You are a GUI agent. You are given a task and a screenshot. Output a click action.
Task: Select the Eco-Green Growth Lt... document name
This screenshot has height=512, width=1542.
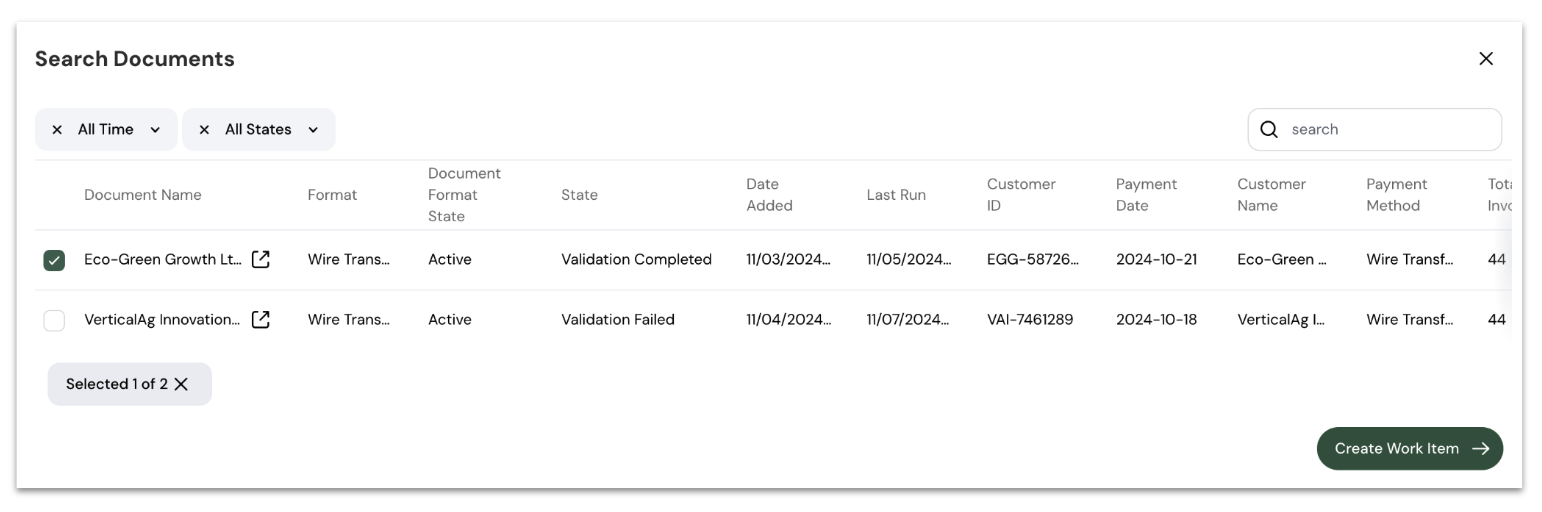[163, 259]
